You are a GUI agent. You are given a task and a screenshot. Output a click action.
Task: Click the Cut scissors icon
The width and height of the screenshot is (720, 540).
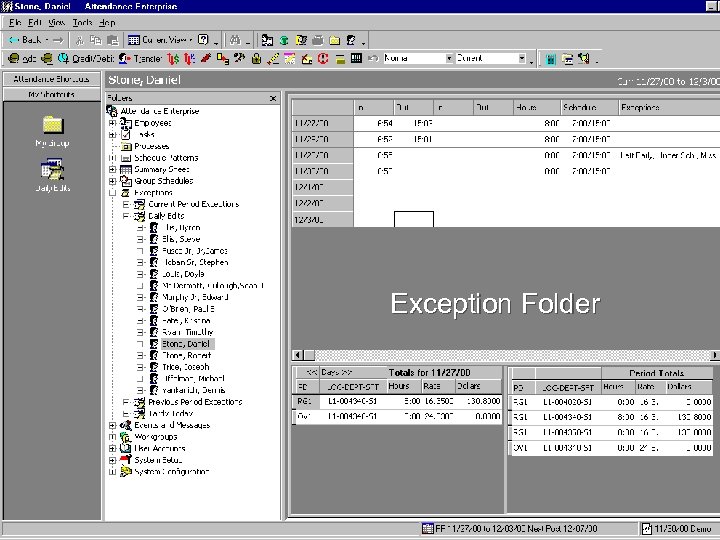(80, 40)
